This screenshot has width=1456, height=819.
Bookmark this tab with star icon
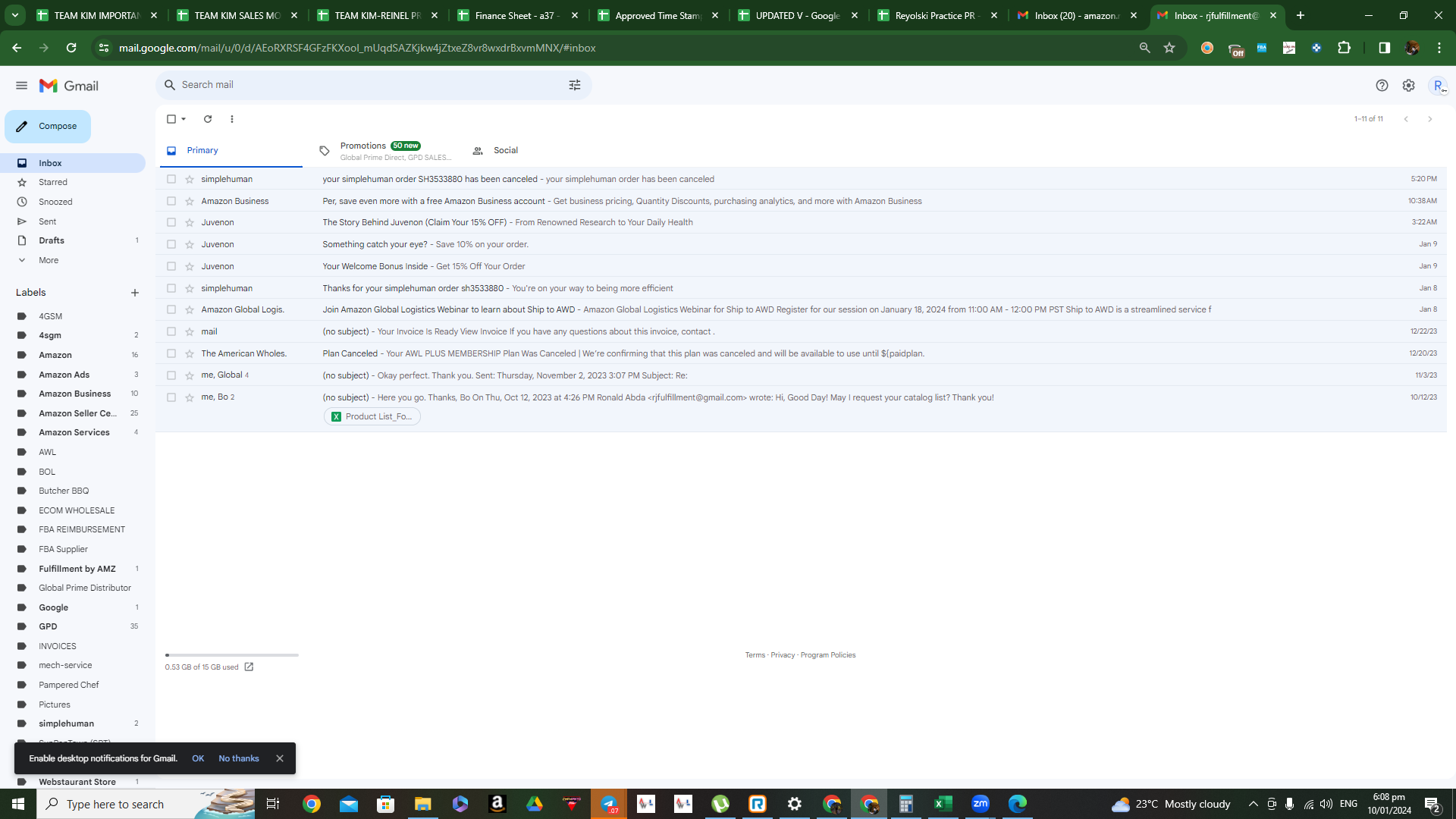(1169, 48)
